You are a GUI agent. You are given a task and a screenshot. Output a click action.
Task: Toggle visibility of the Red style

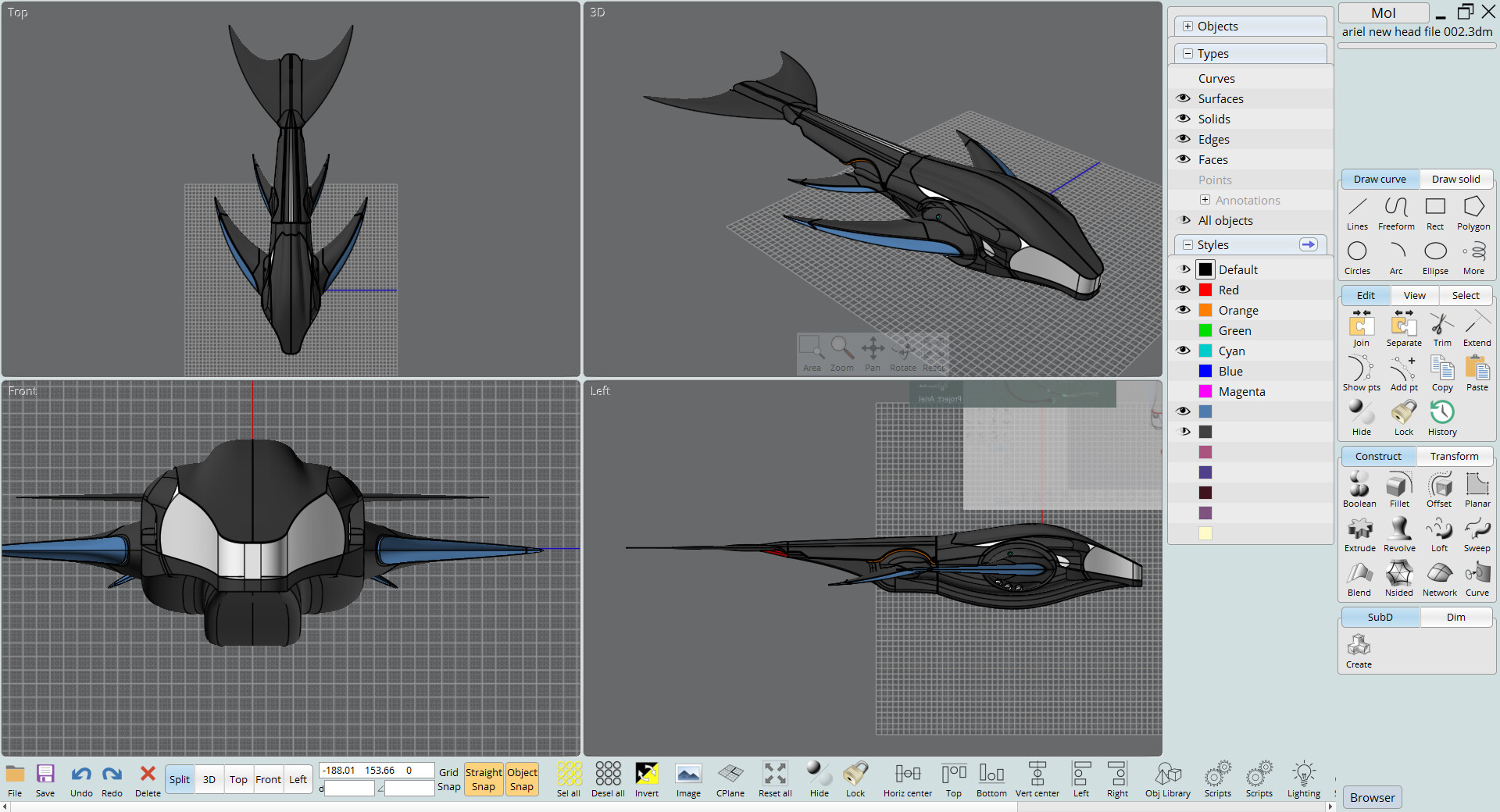point(1184,289)
